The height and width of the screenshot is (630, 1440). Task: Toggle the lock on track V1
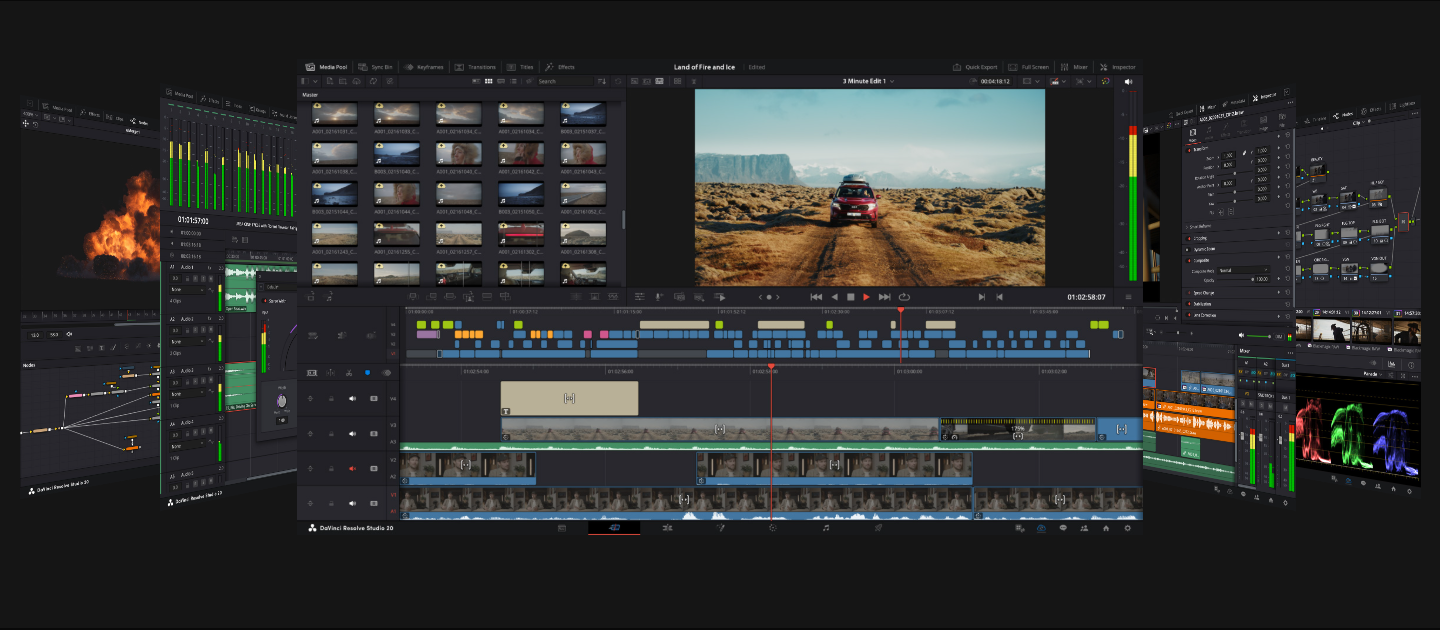tap(331, 503)
